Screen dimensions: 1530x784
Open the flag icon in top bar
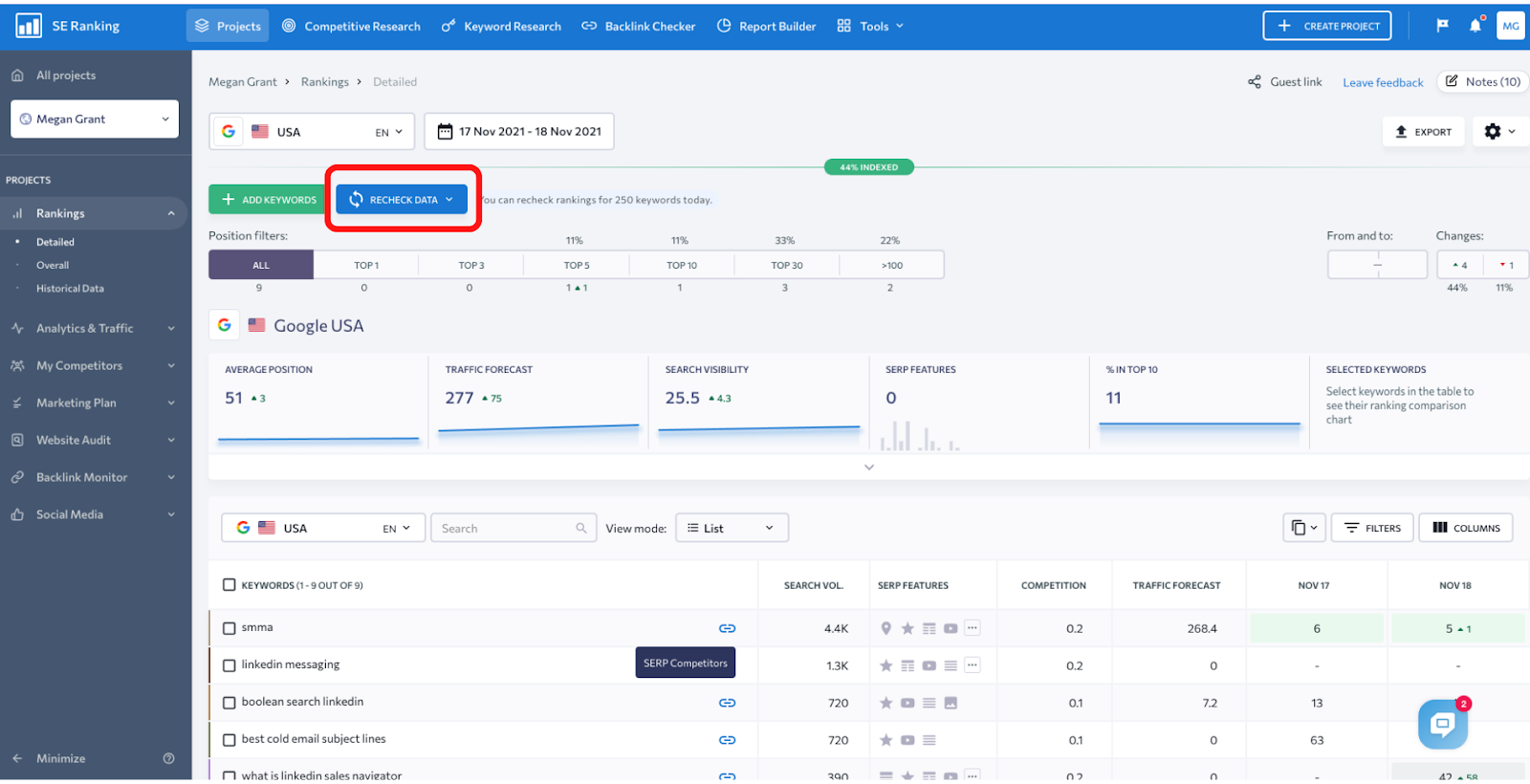1442,26
